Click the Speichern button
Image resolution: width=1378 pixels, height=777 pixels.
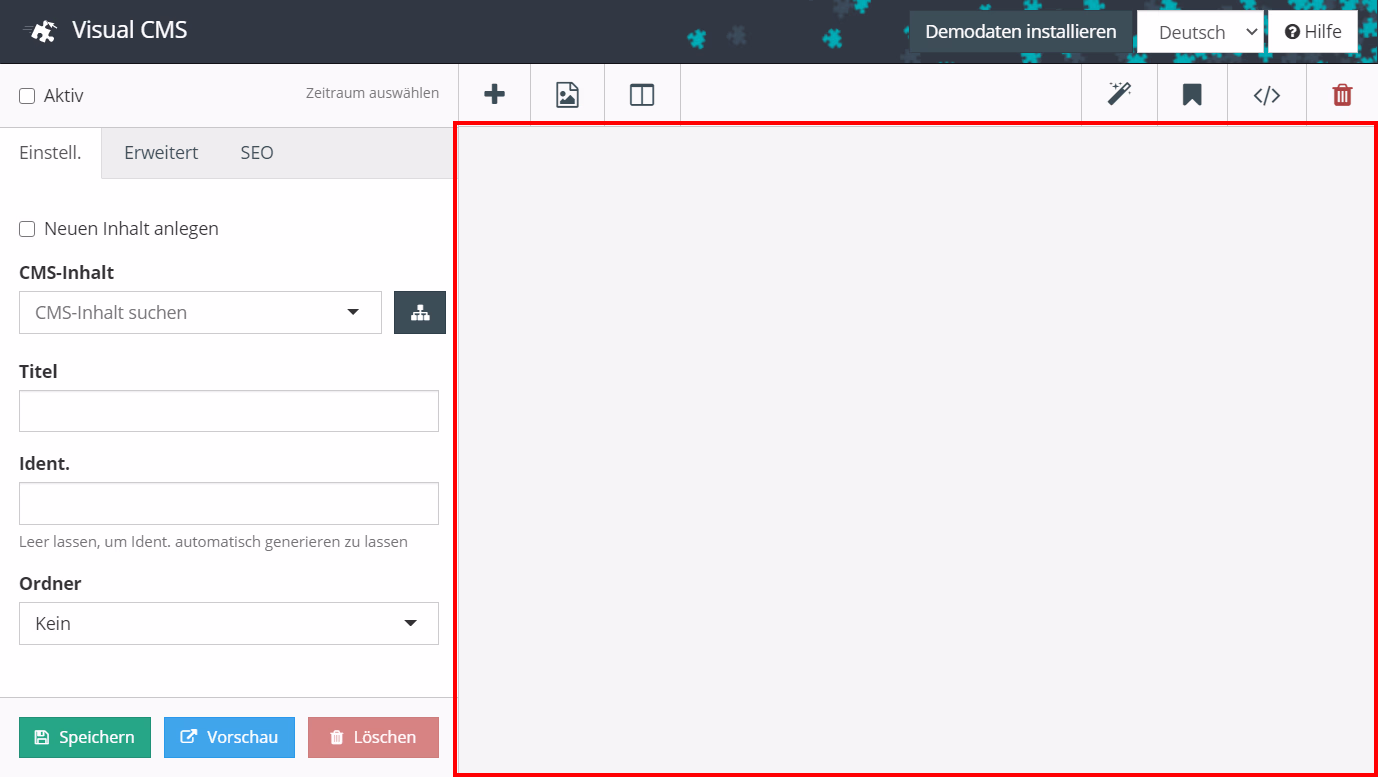point(85,738)
